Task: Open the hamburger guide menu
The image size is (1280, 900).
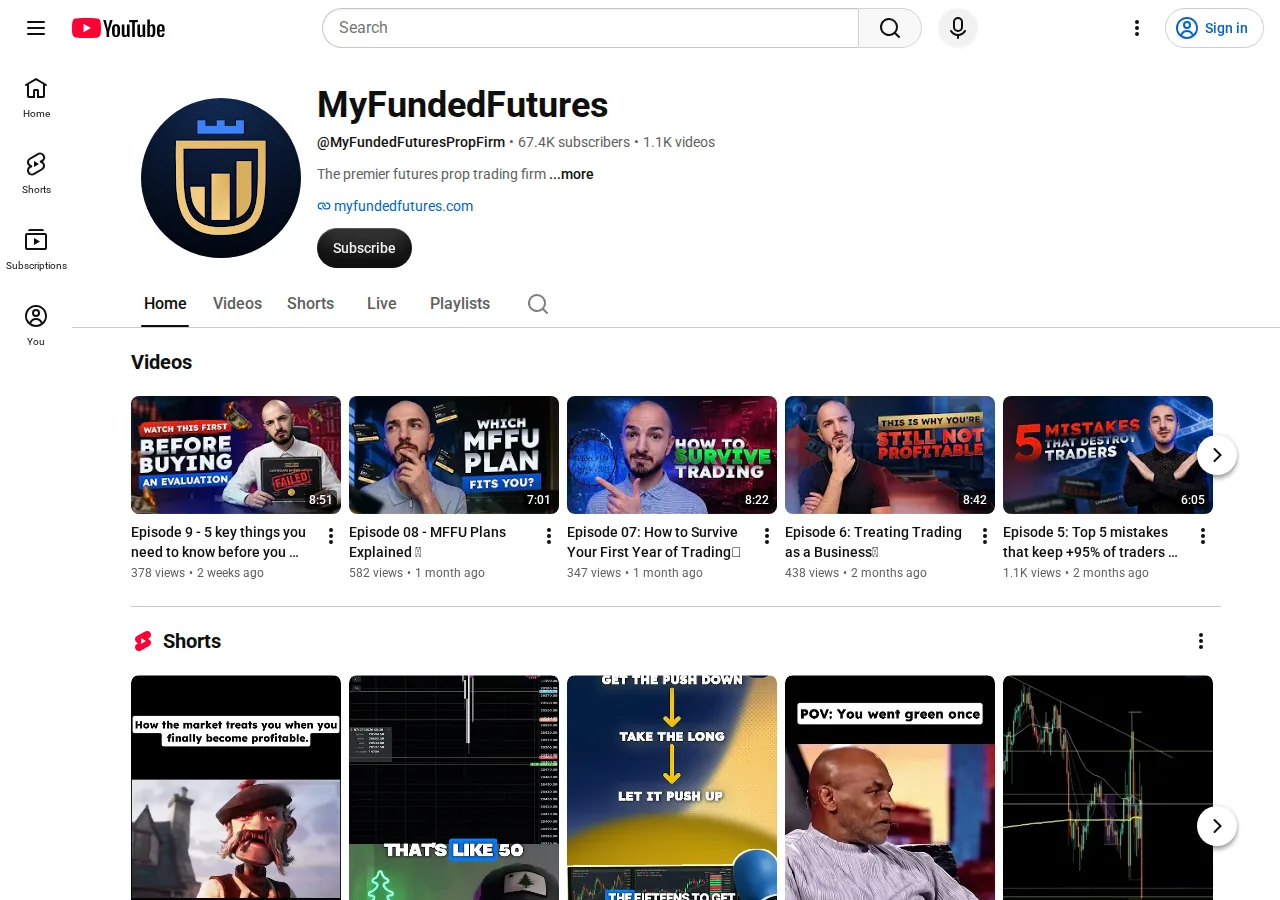Action: click(36, 28)
